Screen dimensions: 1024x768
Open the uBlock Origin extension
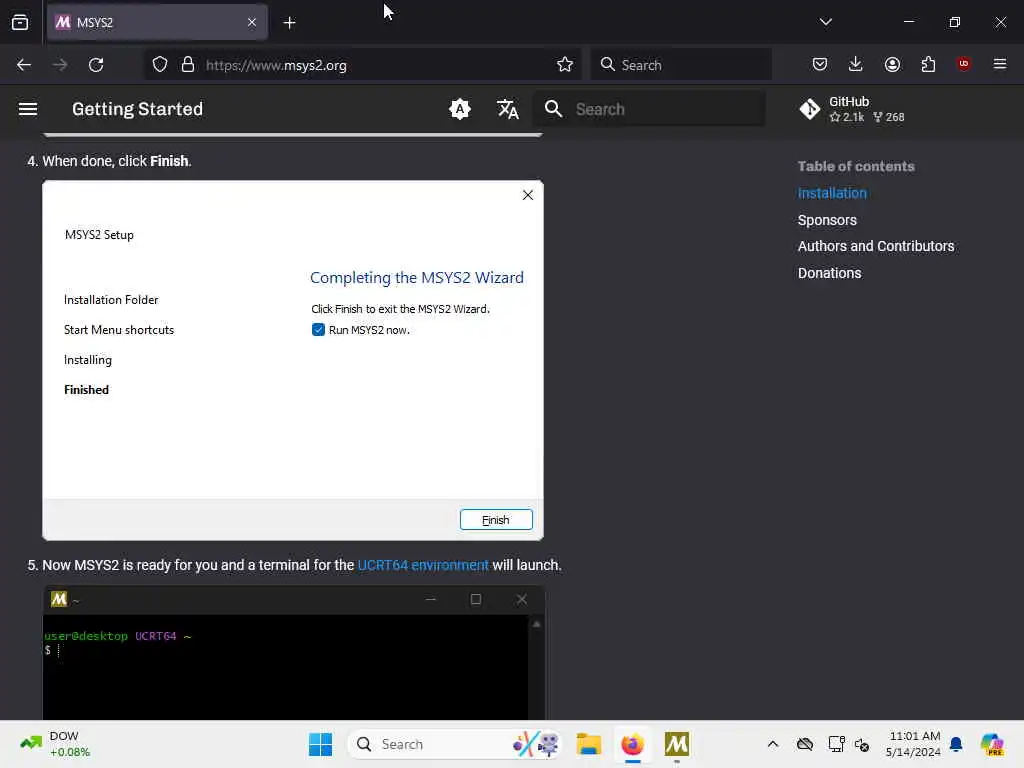tap(963, 64)
